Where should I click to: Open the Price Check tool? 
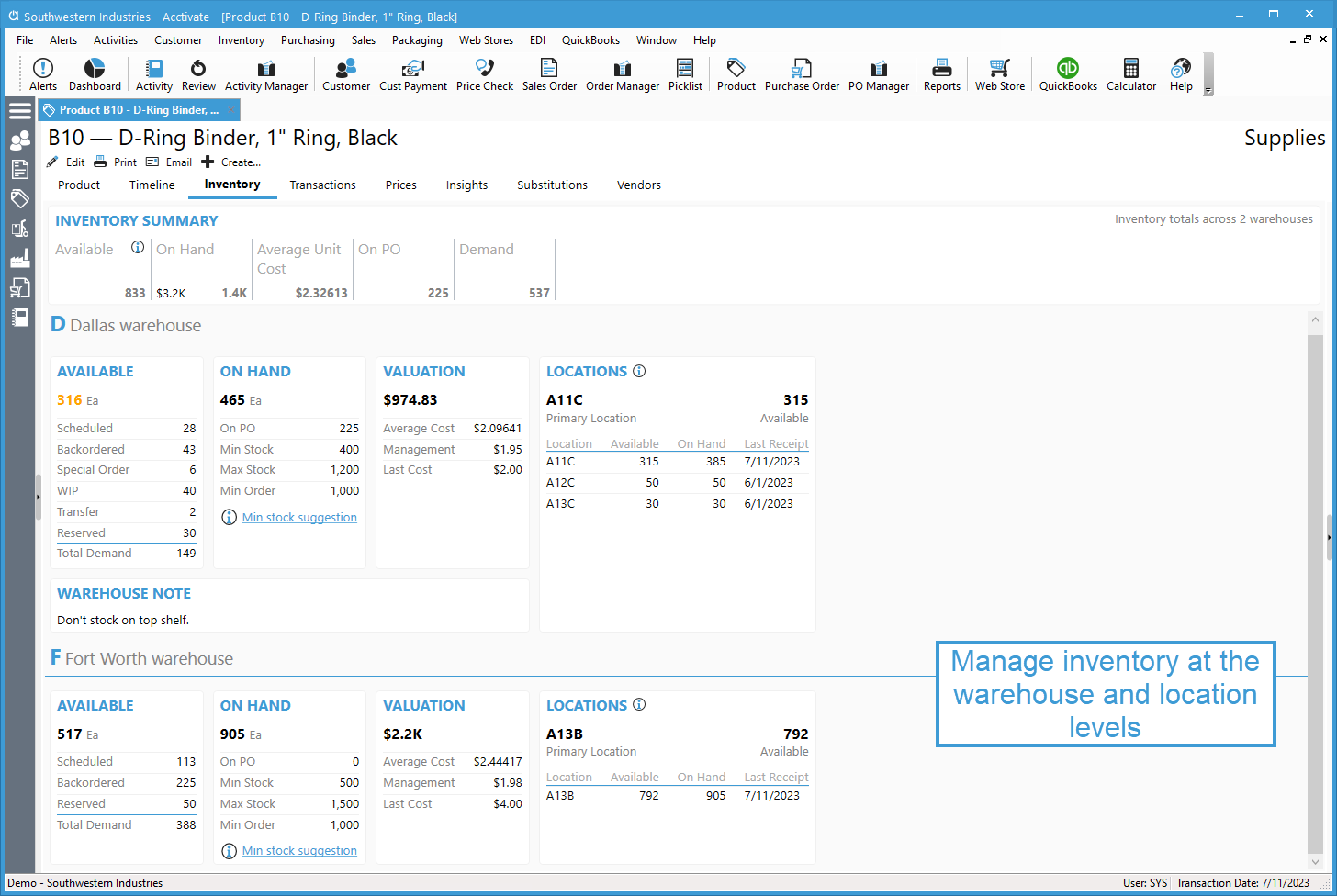click(484, 73)
